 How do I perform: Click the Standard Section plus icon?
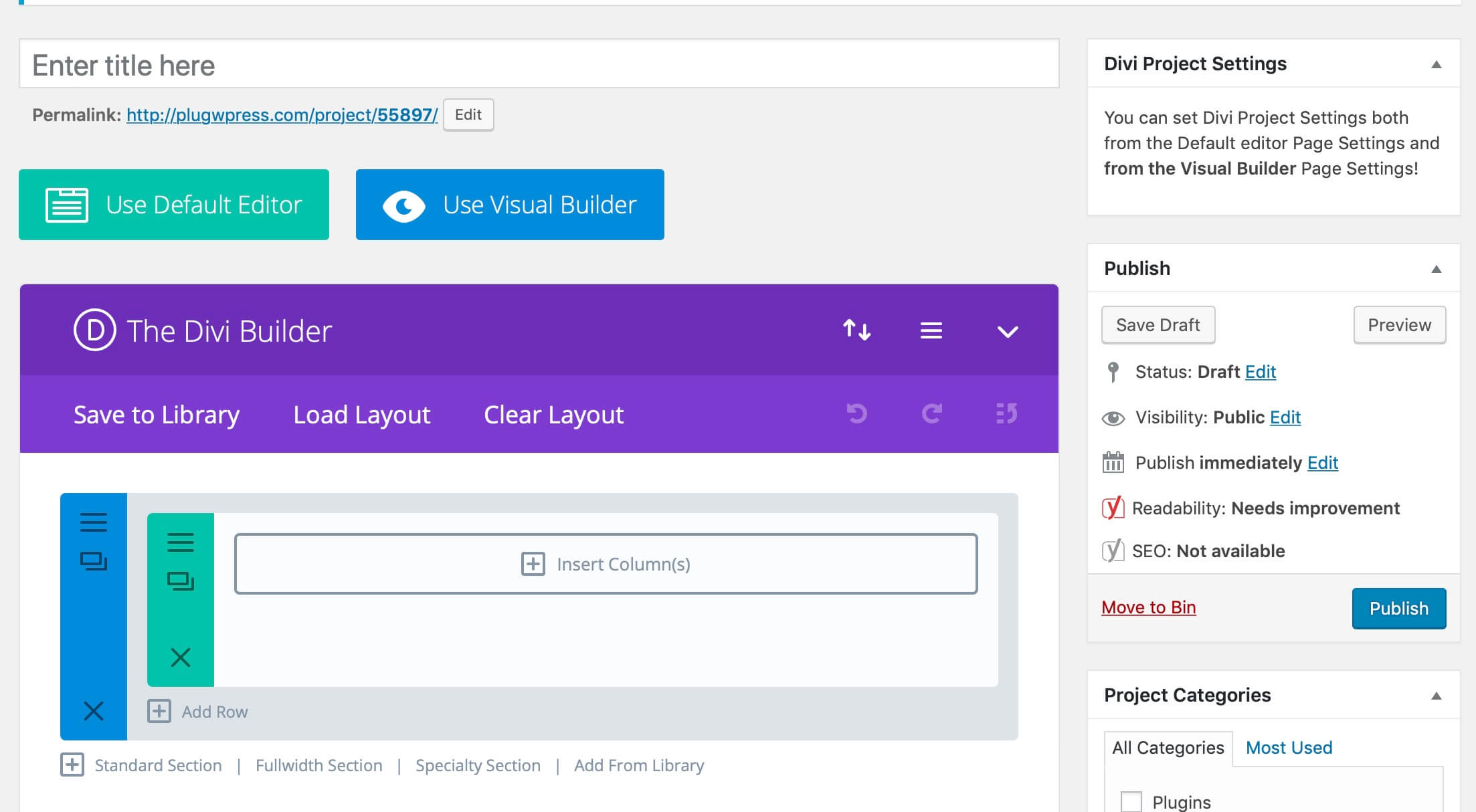pos(72,765)
